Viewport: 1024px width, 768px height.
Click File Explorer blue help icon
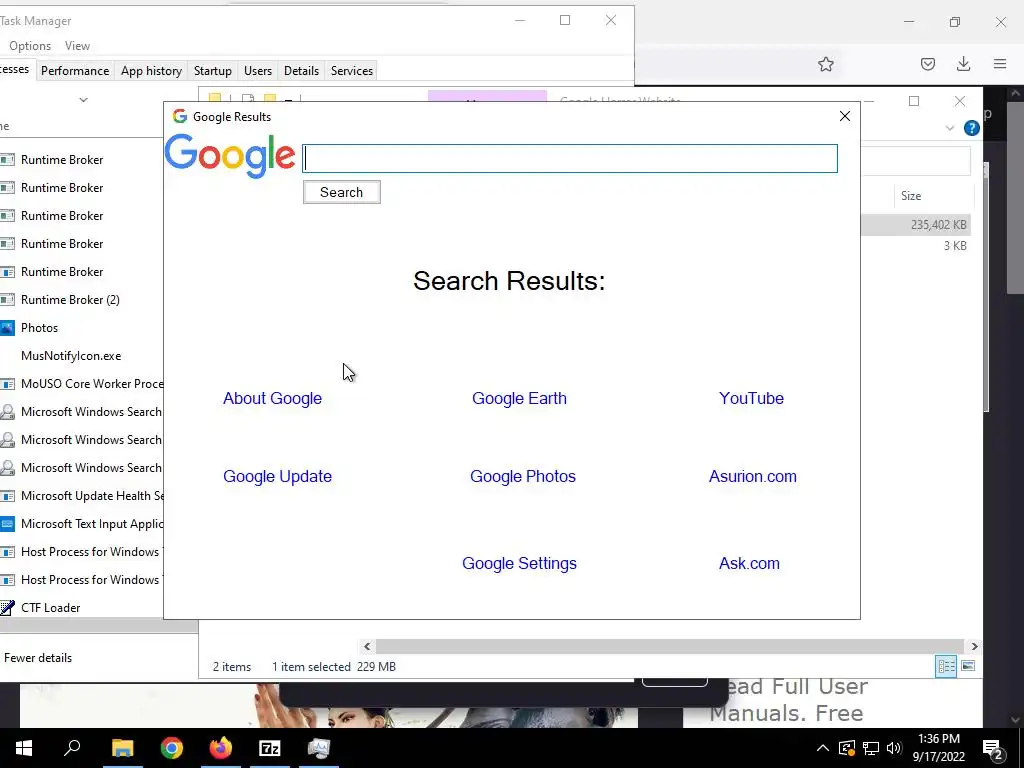click(x=972, y=128)
